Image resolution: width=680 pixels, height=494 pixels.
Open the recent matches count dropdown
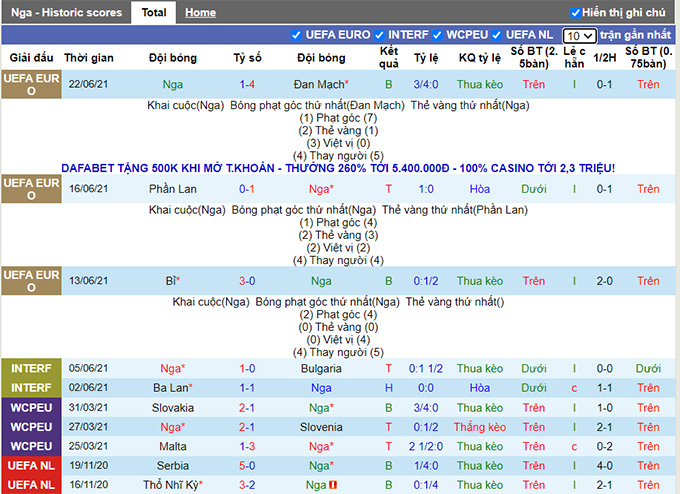[x=580, y=35]
